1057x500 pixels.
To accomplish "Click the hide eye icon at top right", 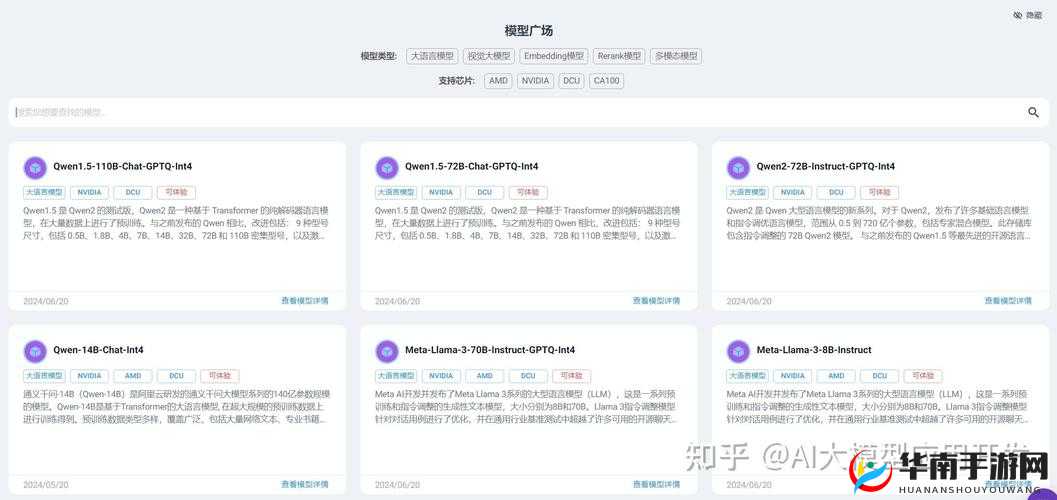I will [1018, 15].
